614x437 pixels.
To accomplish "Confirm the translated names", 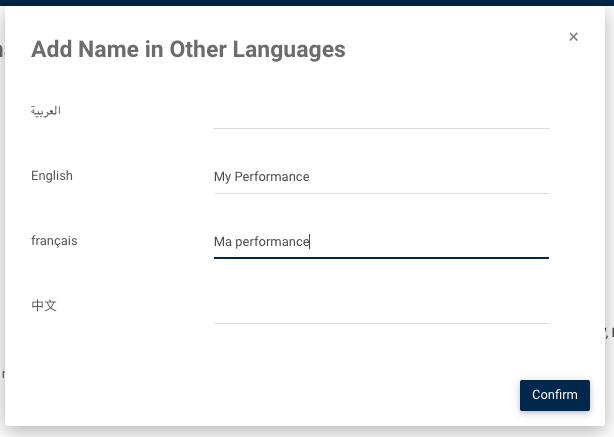I will point(554,395).
